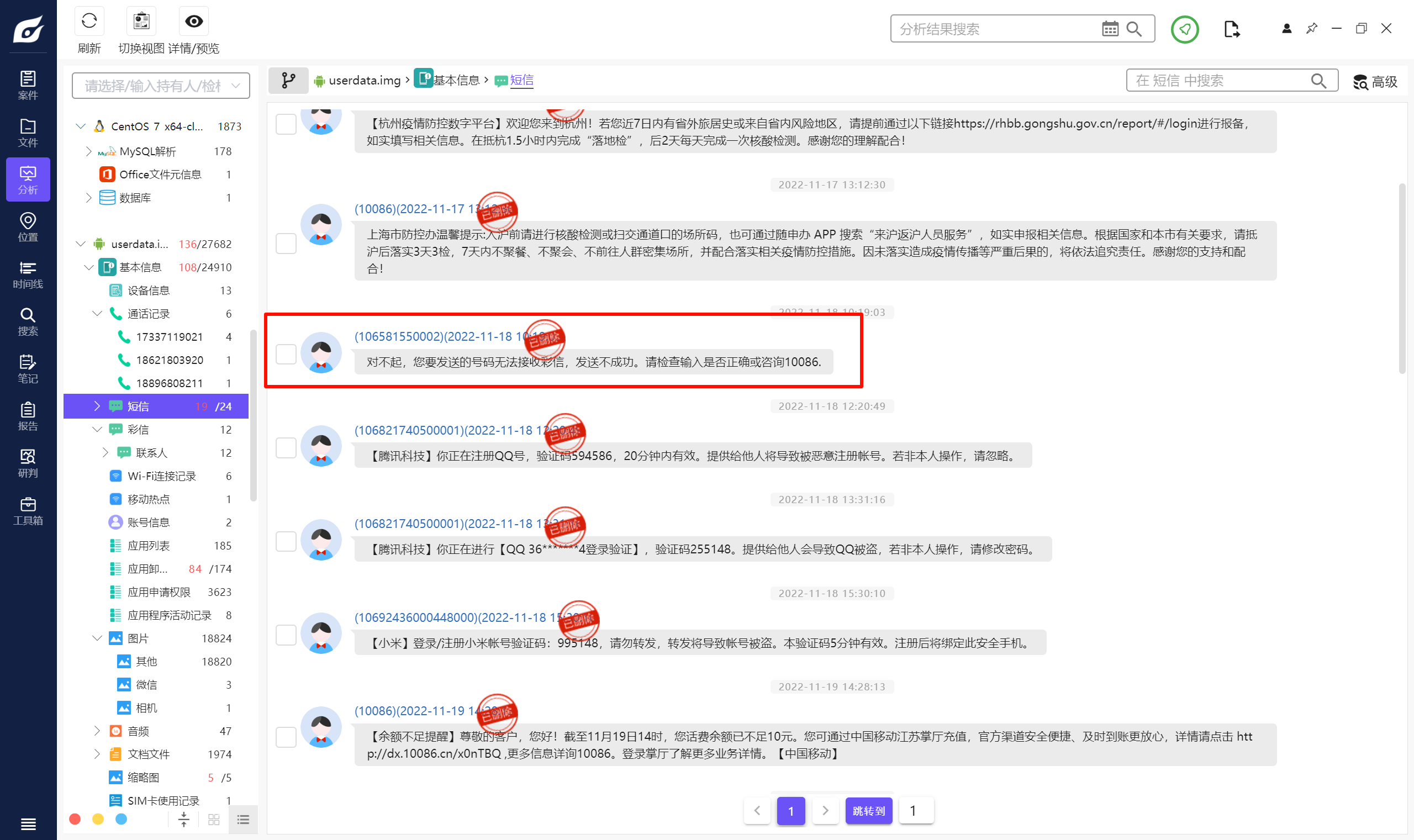The width and height of the screenshot is (1414, 840).
Task: Open the 笔记 notes sidebar icon
Action: click(x=28, y=369)
